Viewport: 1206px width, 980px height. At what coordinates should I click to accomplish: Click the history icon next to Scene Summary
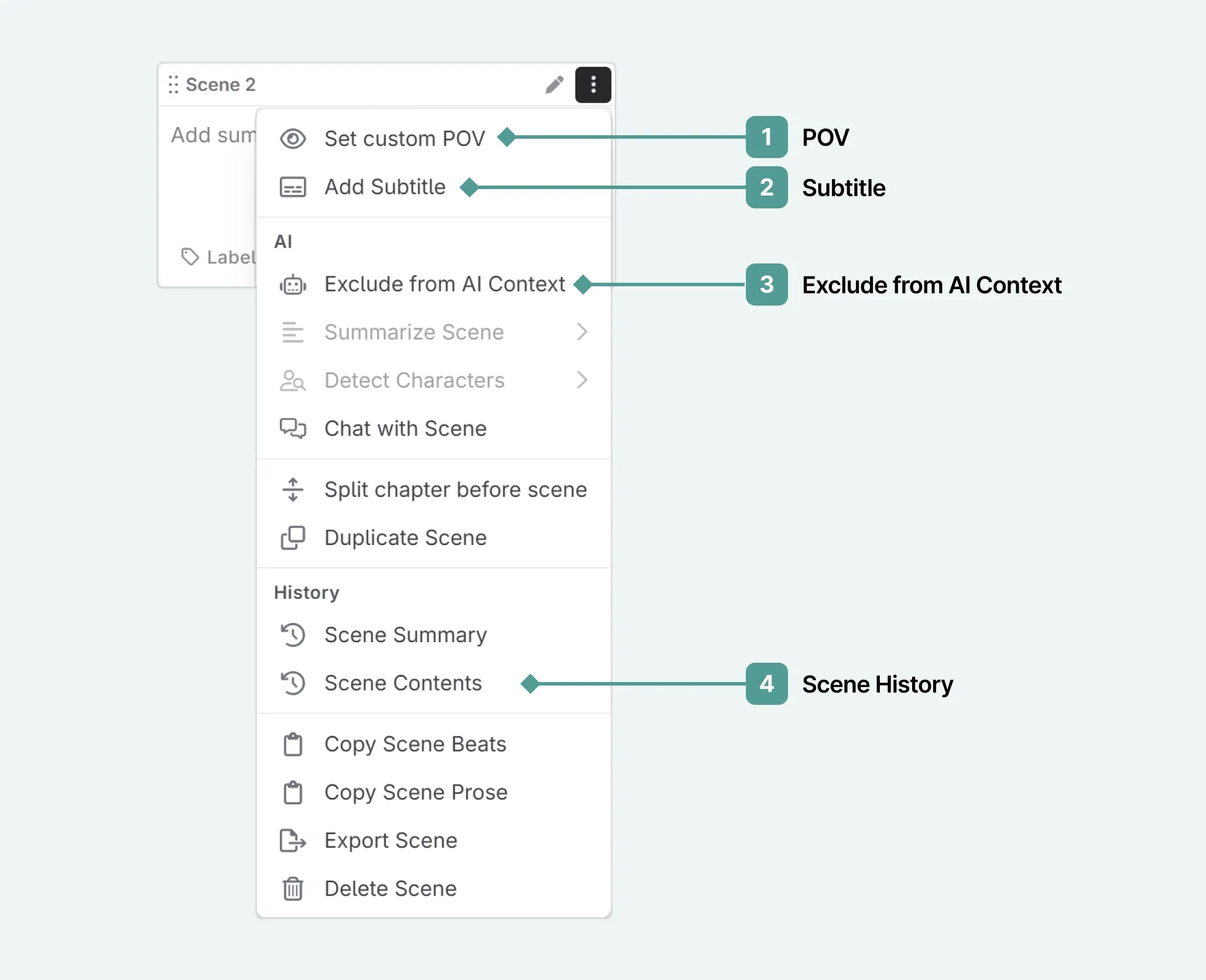tap(293, 635)
